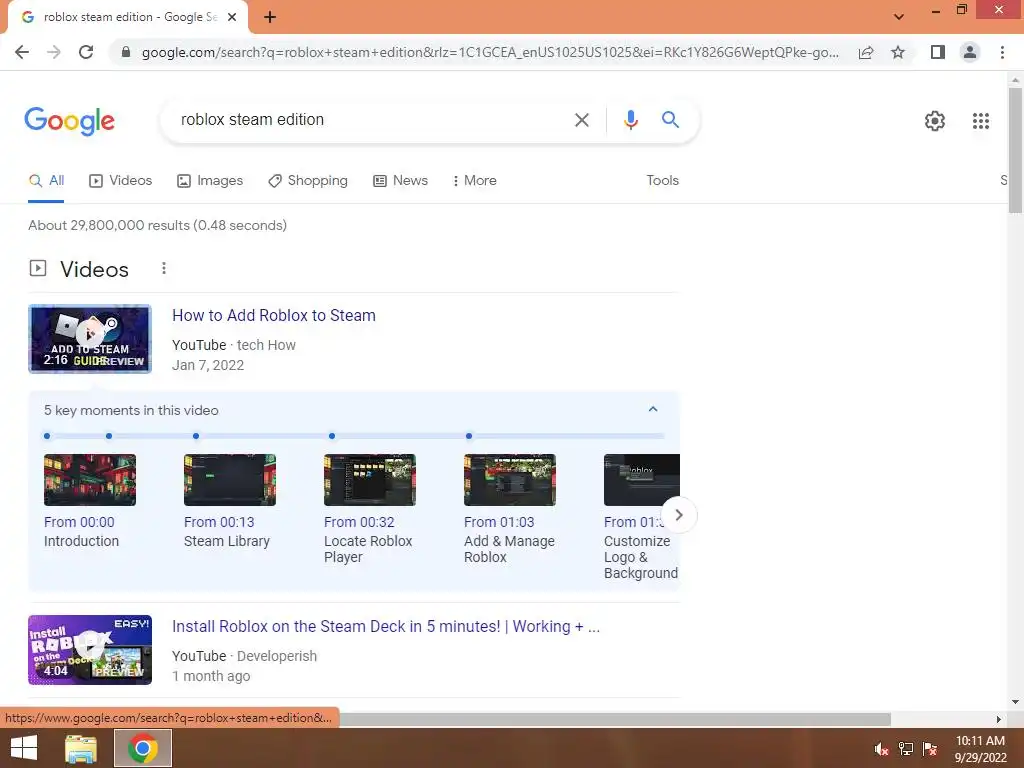The height and width of the screenshot is (768, 1024).
Task: Start voice search with microphone
Action: click(630, 120)
